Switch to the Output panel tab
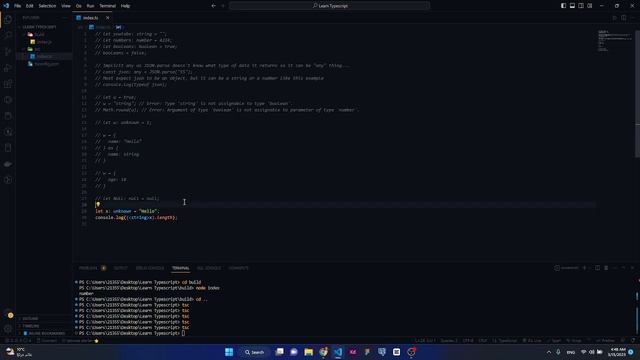 click(x=120, y=268)
